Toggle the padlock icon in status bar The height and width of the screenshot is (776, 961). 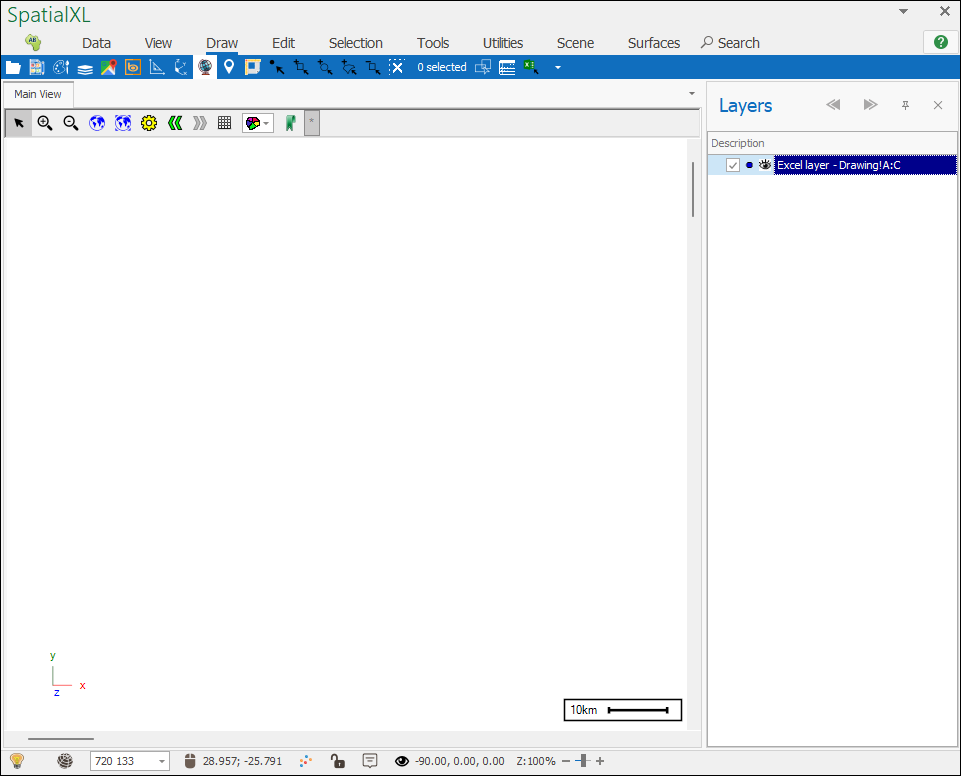click(338, 761)
